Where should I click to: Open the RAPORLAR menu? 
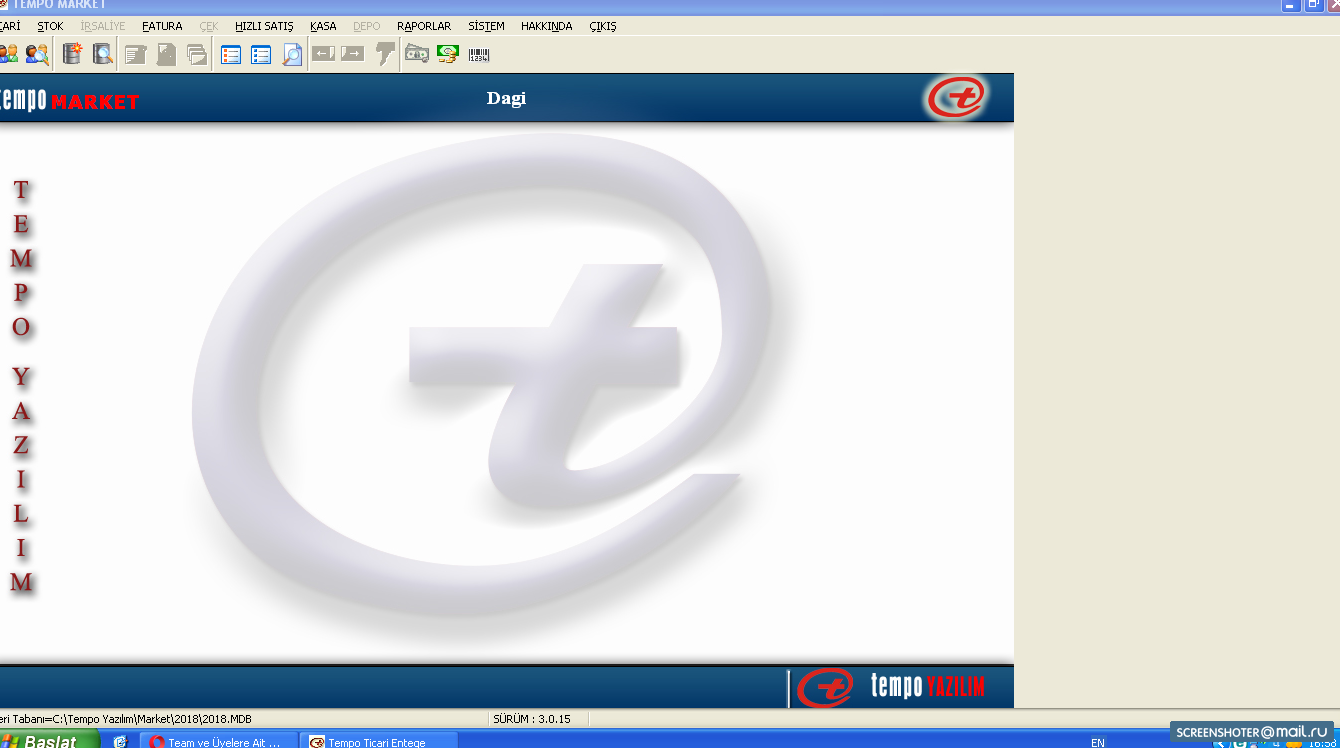[424, 26]
